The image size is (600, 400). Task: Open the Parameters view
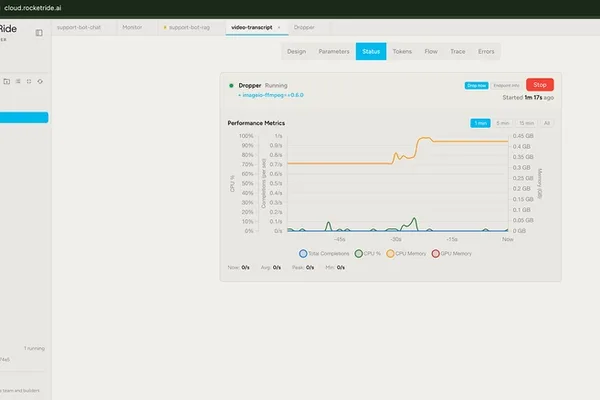[334, 51]
